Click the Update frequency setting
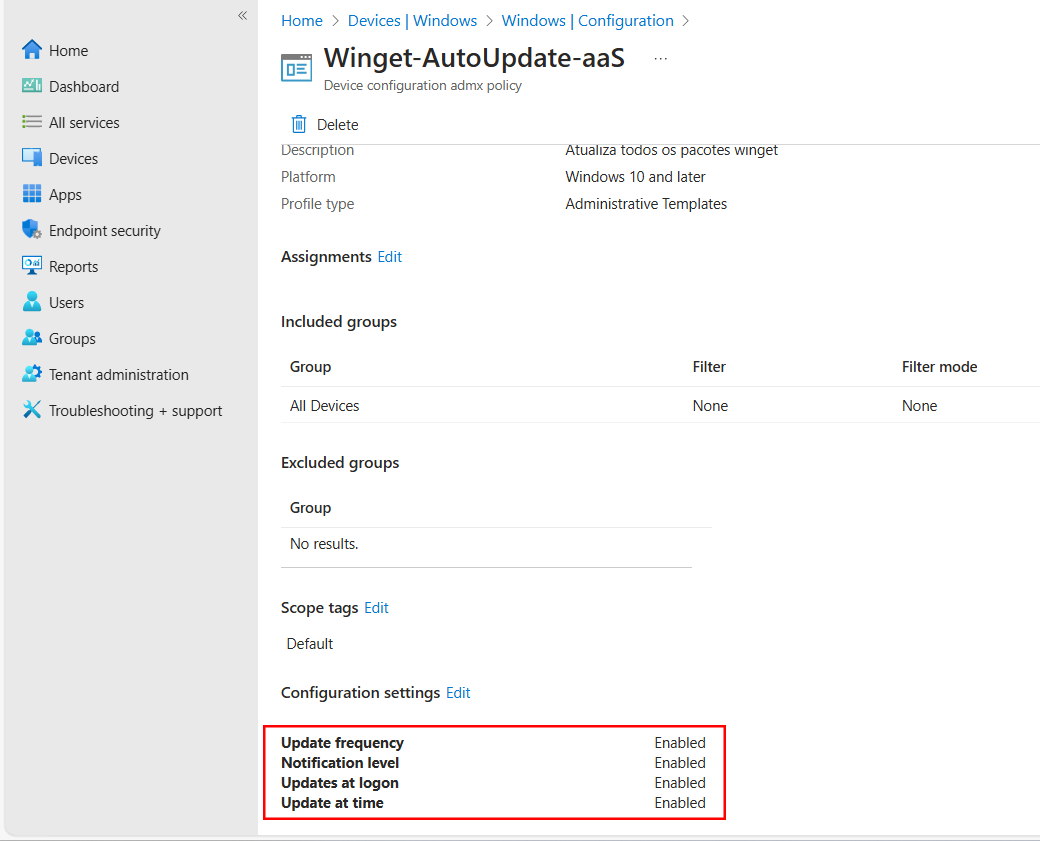Screen dimensions: 1040x841 pyautogui.click(x=342, y=743)
